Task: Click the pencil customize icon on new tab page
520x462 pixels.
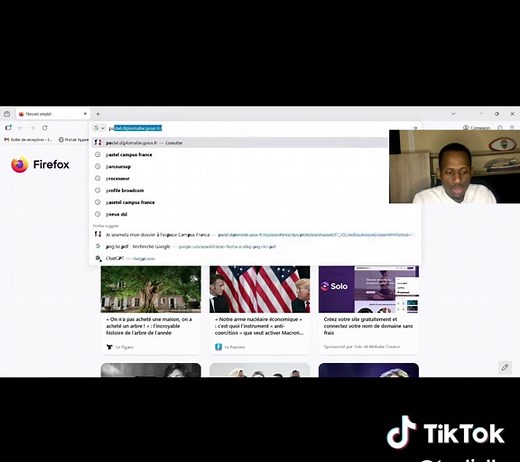Action: click(505, 367)
